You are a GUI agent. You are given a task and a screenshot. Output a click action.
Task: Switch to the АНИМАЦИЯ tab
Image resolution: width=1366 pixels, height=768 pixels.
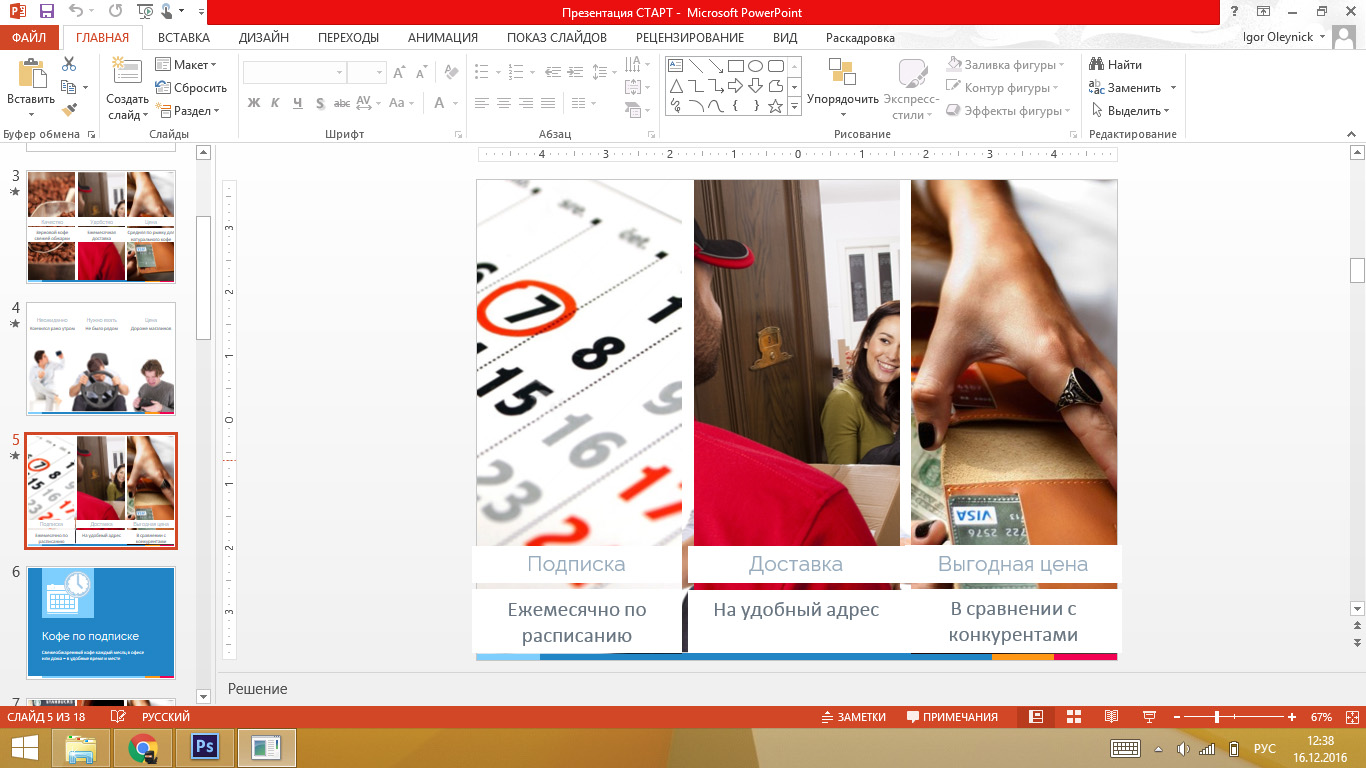point(443,38)
